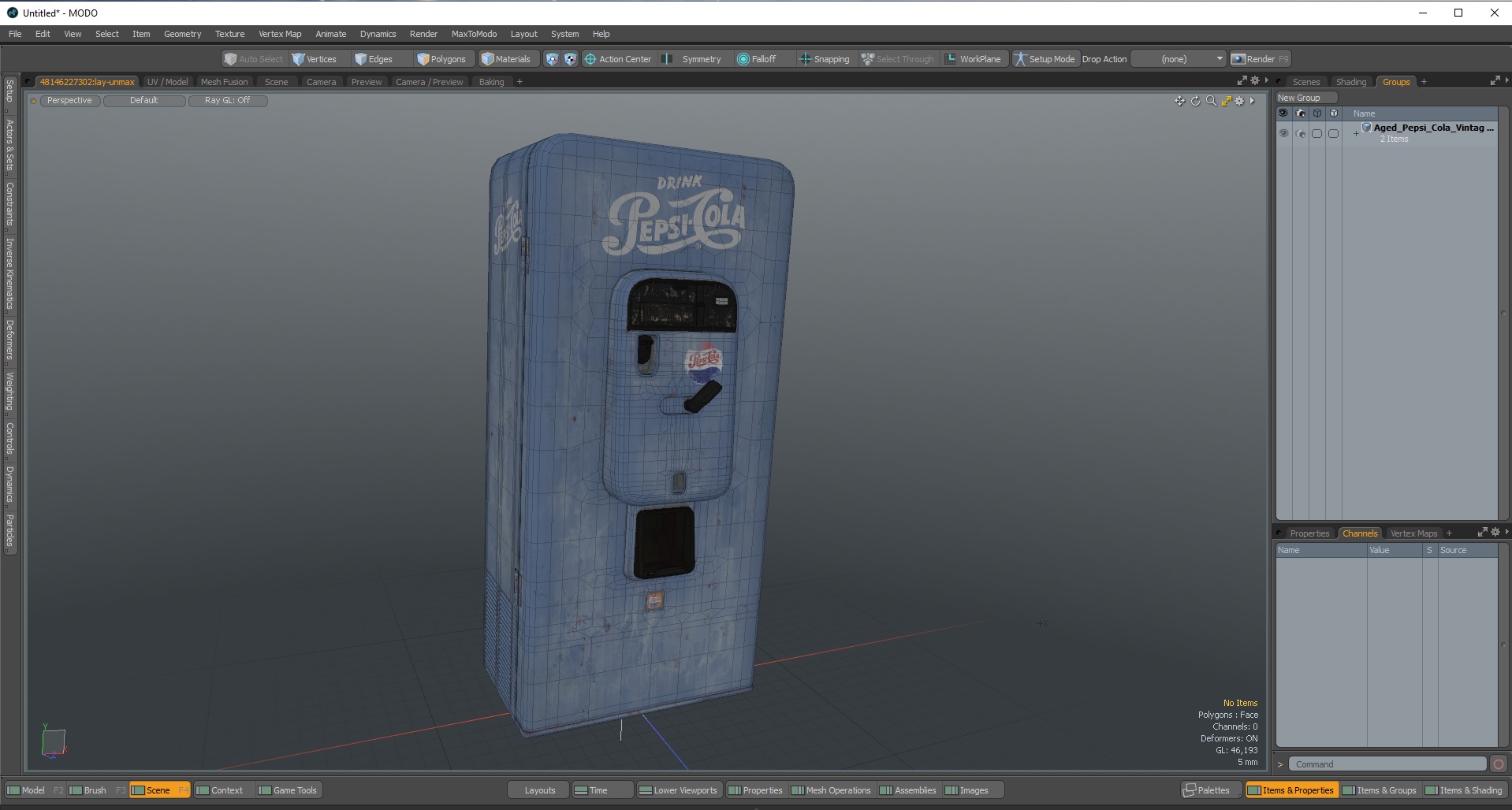The height and width of the screenshot is (810, 1512).
Task: Click the wireframe cube column header icon
Action: point(1316,113)
